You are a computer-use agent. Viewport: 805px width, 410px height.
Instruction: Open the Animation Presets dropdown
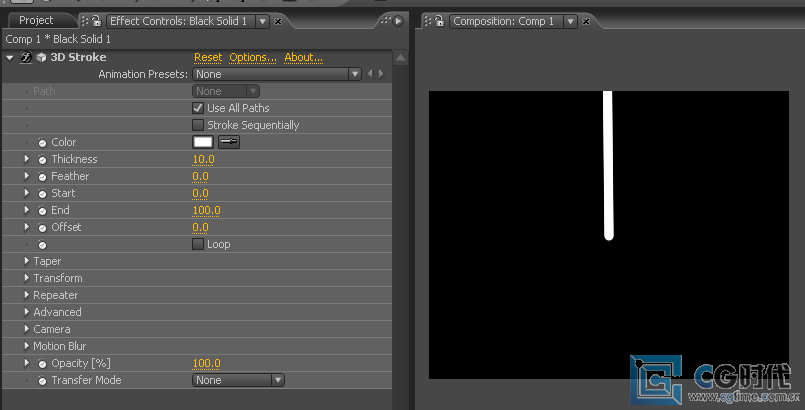[x=277, y=74]
